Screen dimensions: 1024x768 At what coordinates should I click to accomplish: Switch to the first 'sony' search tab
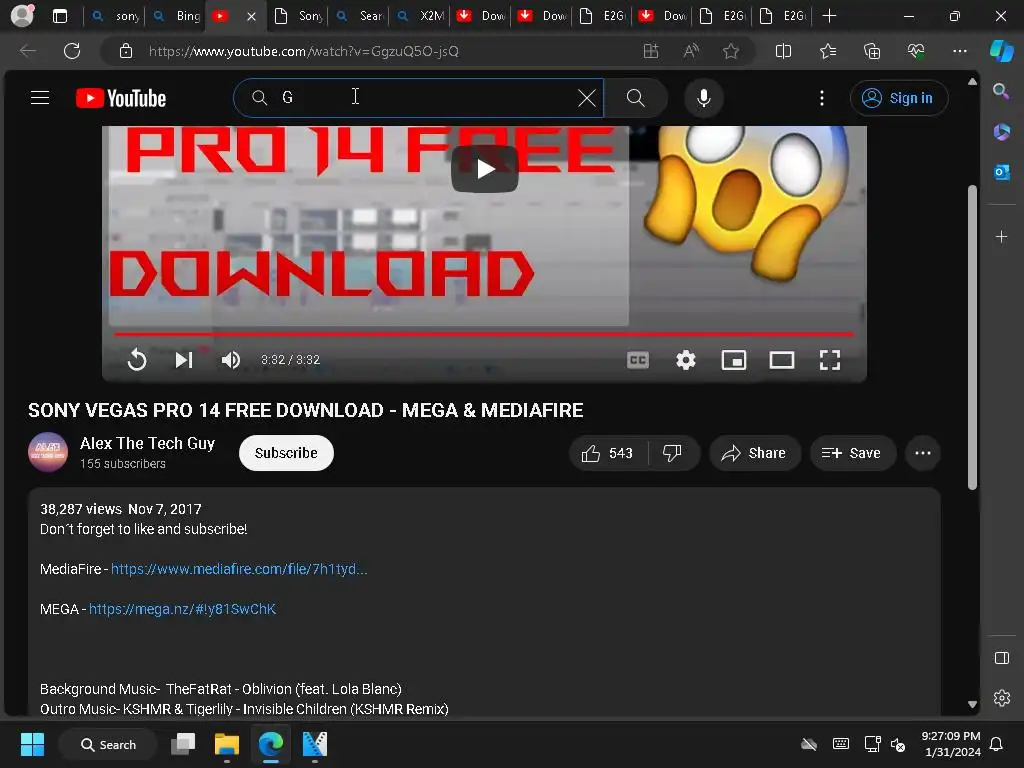[x=116, y=16]
